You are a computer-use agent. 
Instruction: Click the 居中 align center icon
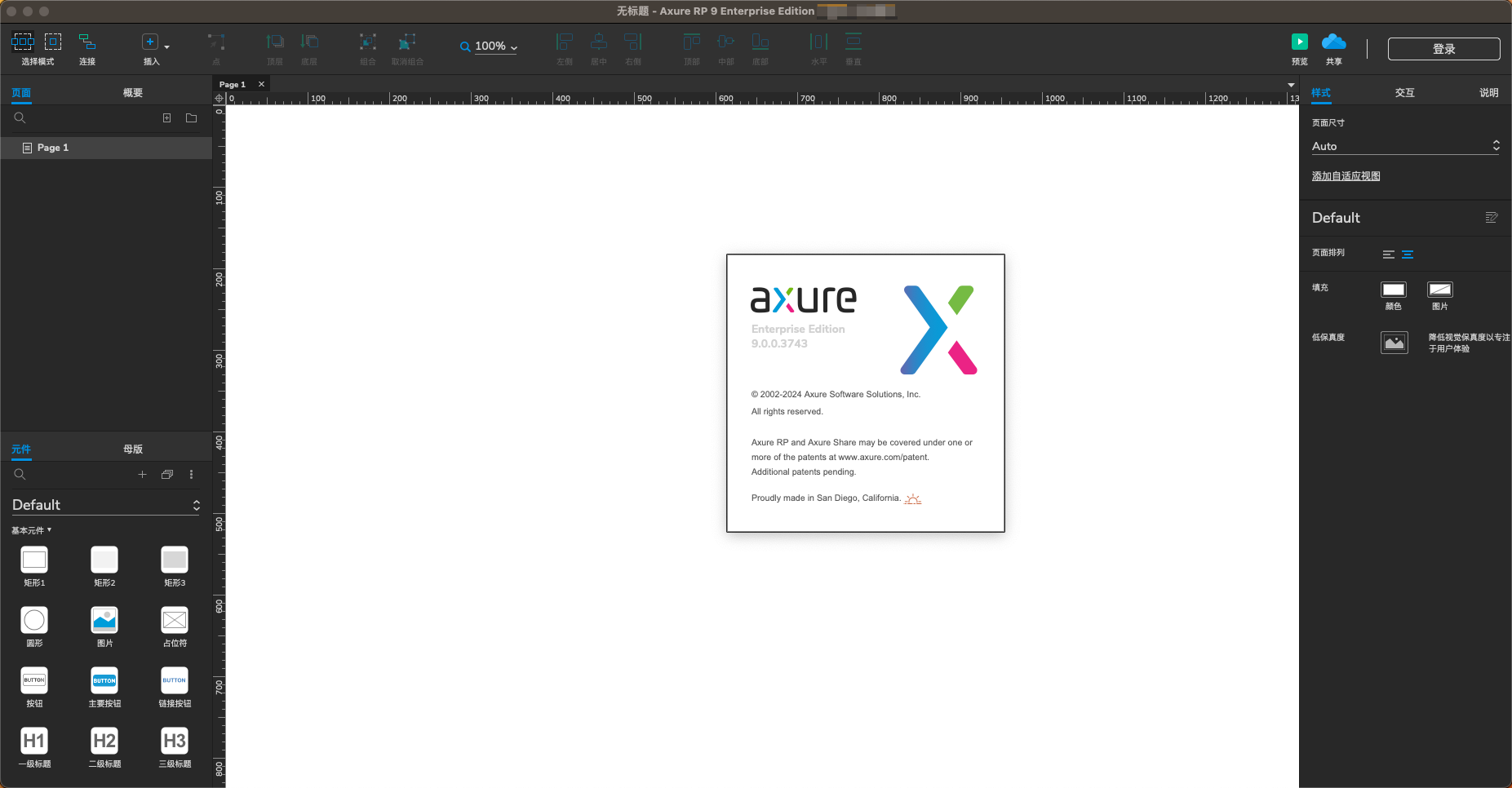[599, 42]
